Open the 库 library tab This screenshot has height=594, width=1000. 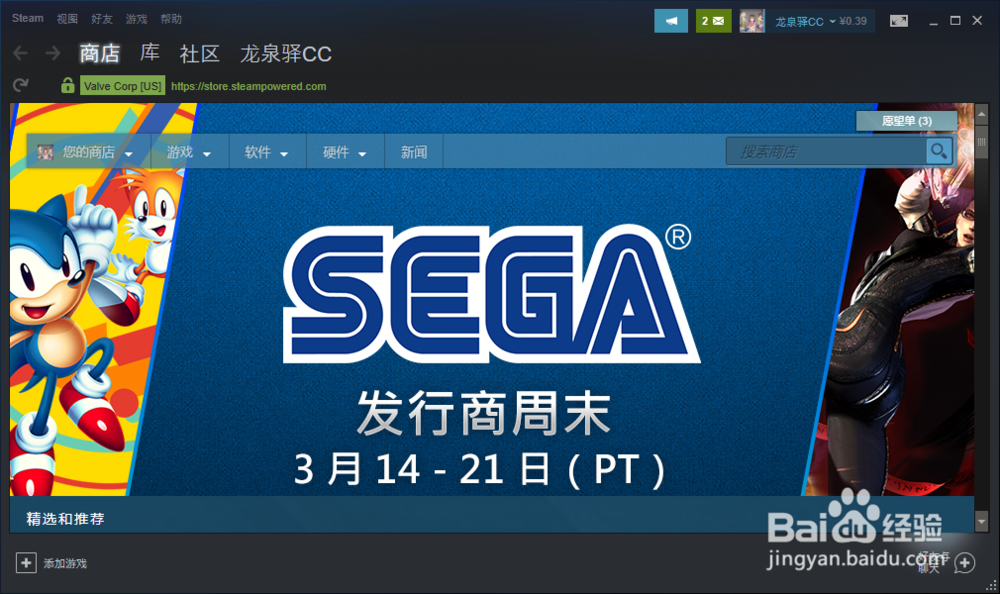pyautogui.click(x=150, y=53)
